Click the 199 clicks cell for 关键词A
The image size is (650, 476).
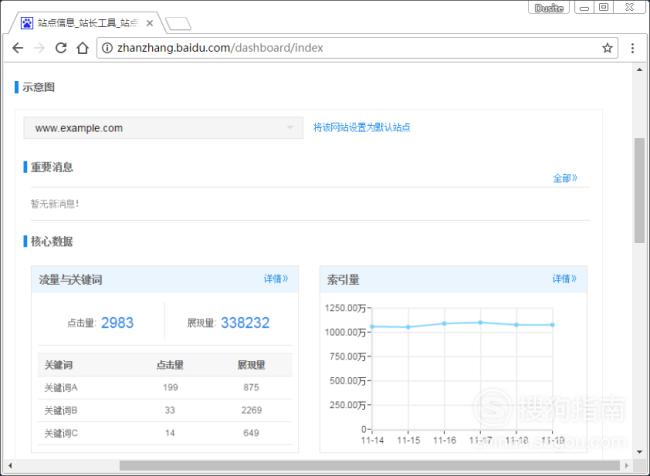[170, 387]
